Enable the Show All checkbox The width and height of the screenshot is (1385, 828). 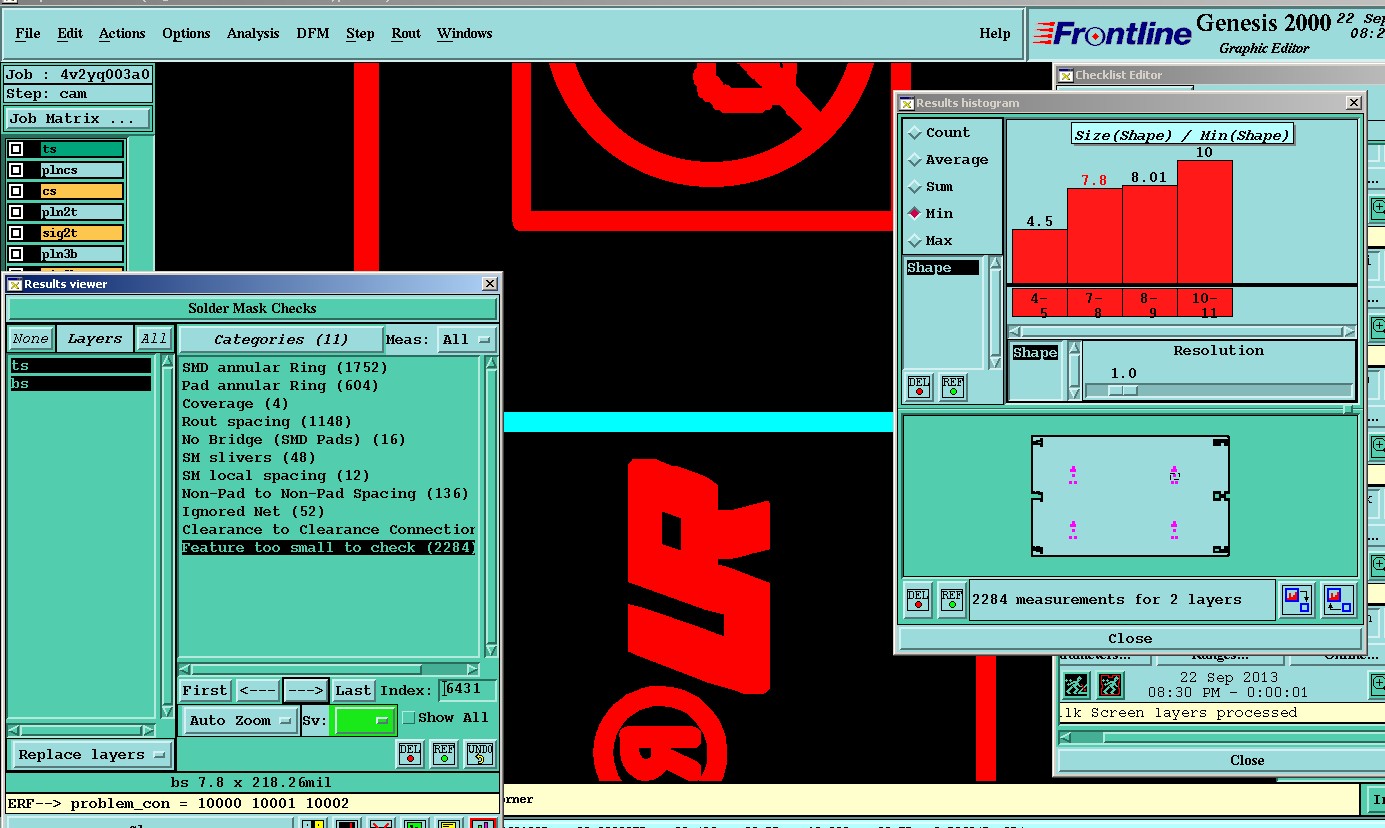[x=408, y=718]
